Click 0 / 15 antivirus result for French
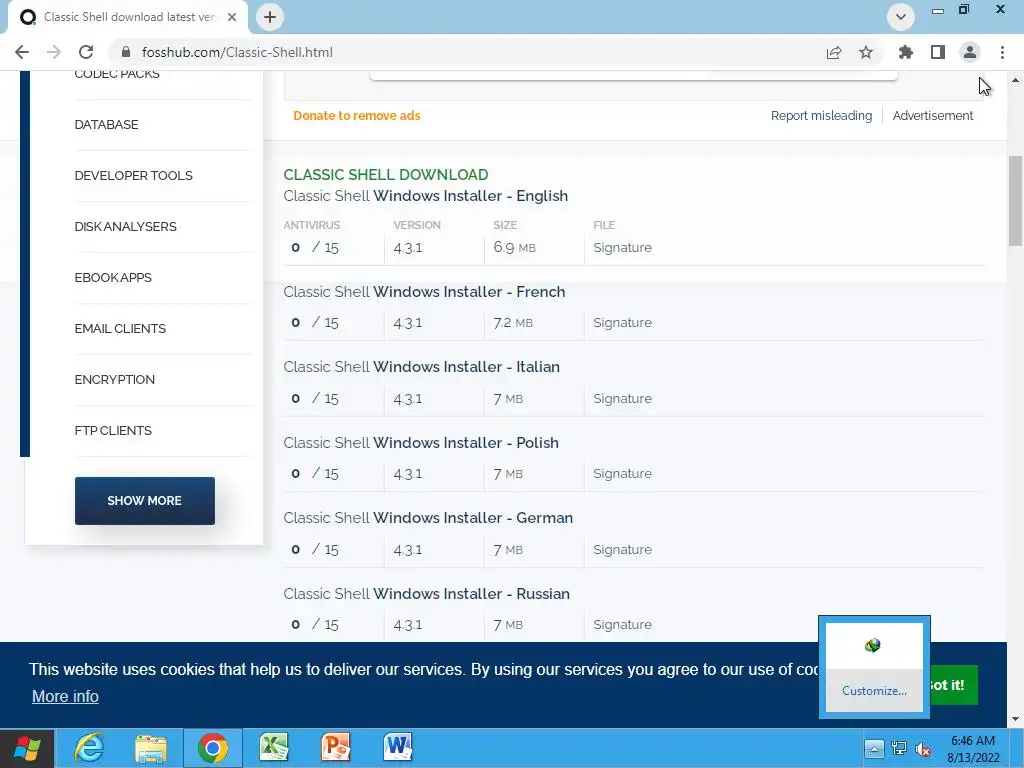Viewport: 1024px width, 768px height. (315, 323)
